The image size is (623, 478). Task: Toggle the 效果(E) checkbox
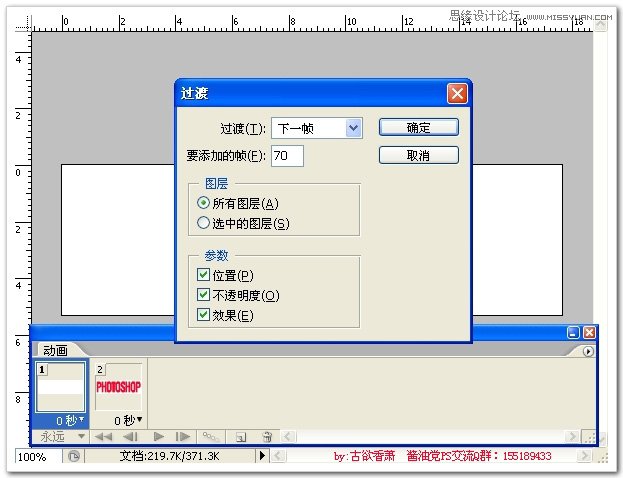click(x=203, y=315)
